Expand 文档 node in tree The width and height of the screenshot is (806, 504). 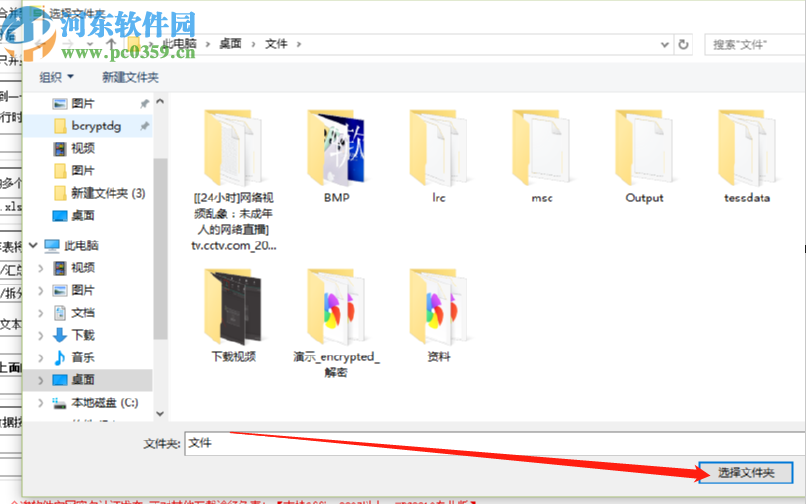point(41,313)
